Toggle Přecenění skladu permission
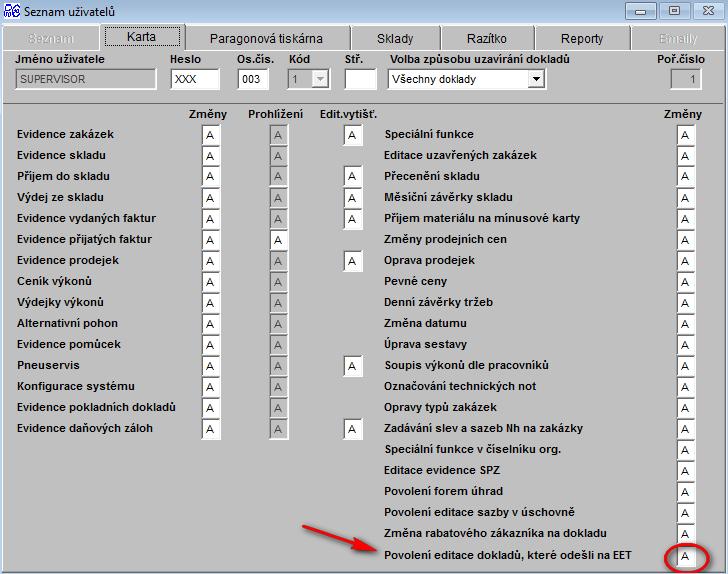The height and width of the screenshot is (574, 728). (685, 177)
